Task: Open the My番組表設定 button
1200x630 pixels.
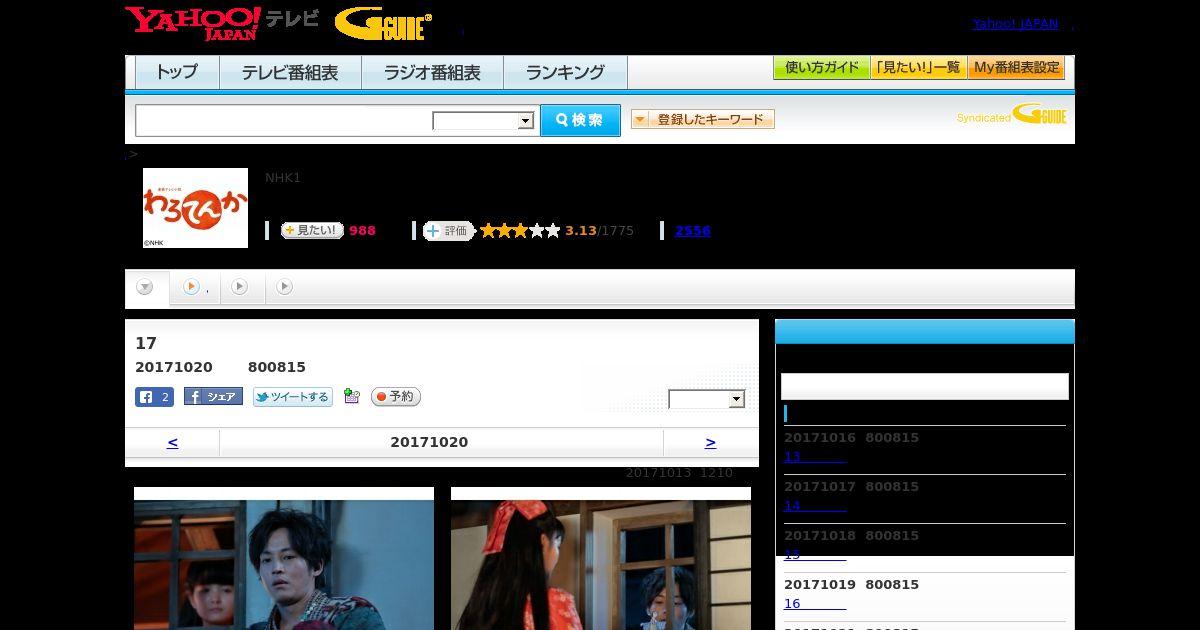Action: [1016, 68]
